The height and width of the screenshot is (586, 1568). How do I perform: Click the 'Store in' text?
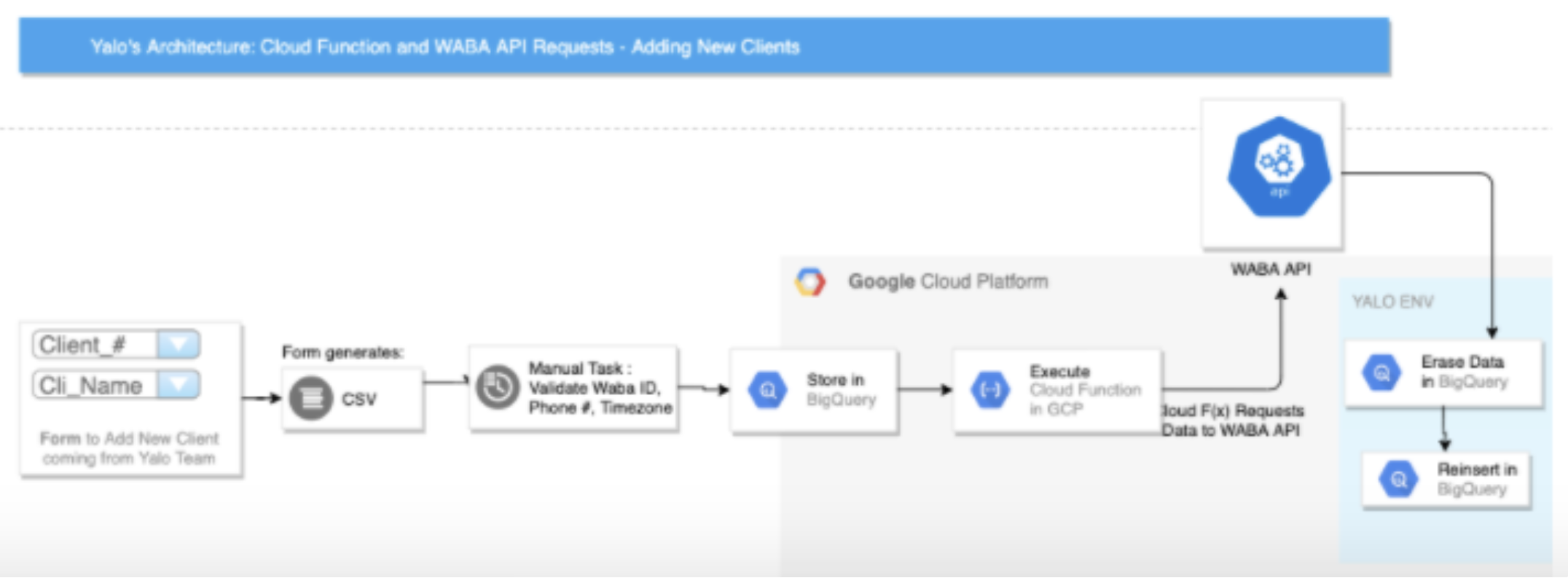tap(835, 380)
